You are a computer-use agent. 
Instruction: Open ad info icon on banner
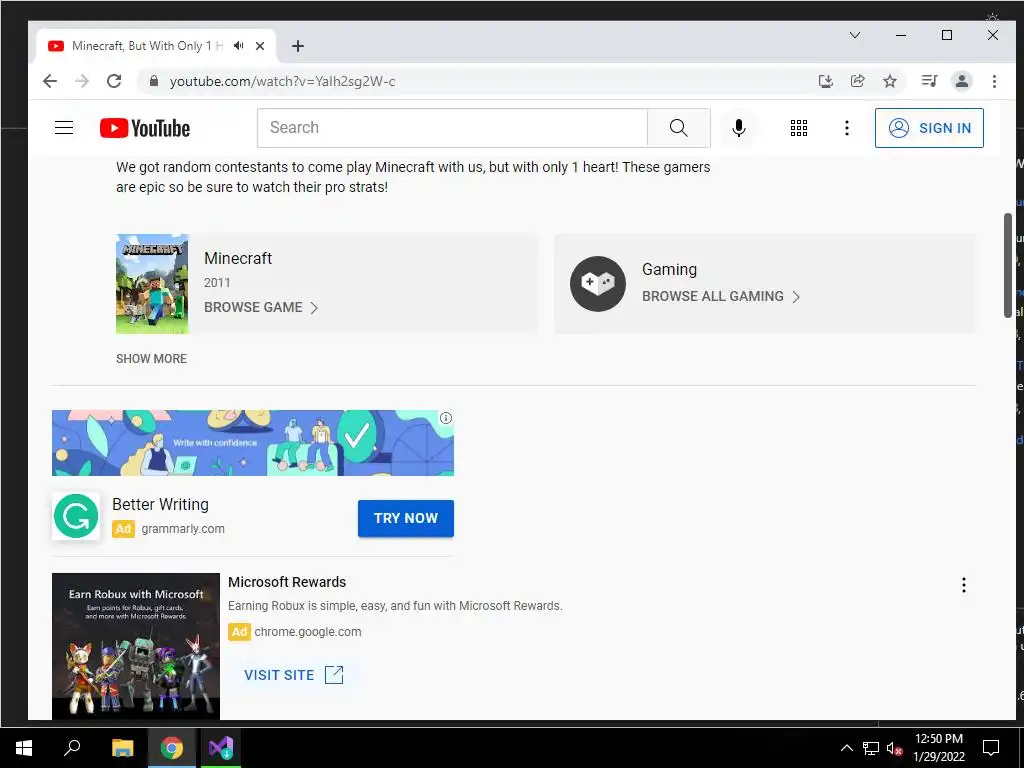(x=446, y=418)
